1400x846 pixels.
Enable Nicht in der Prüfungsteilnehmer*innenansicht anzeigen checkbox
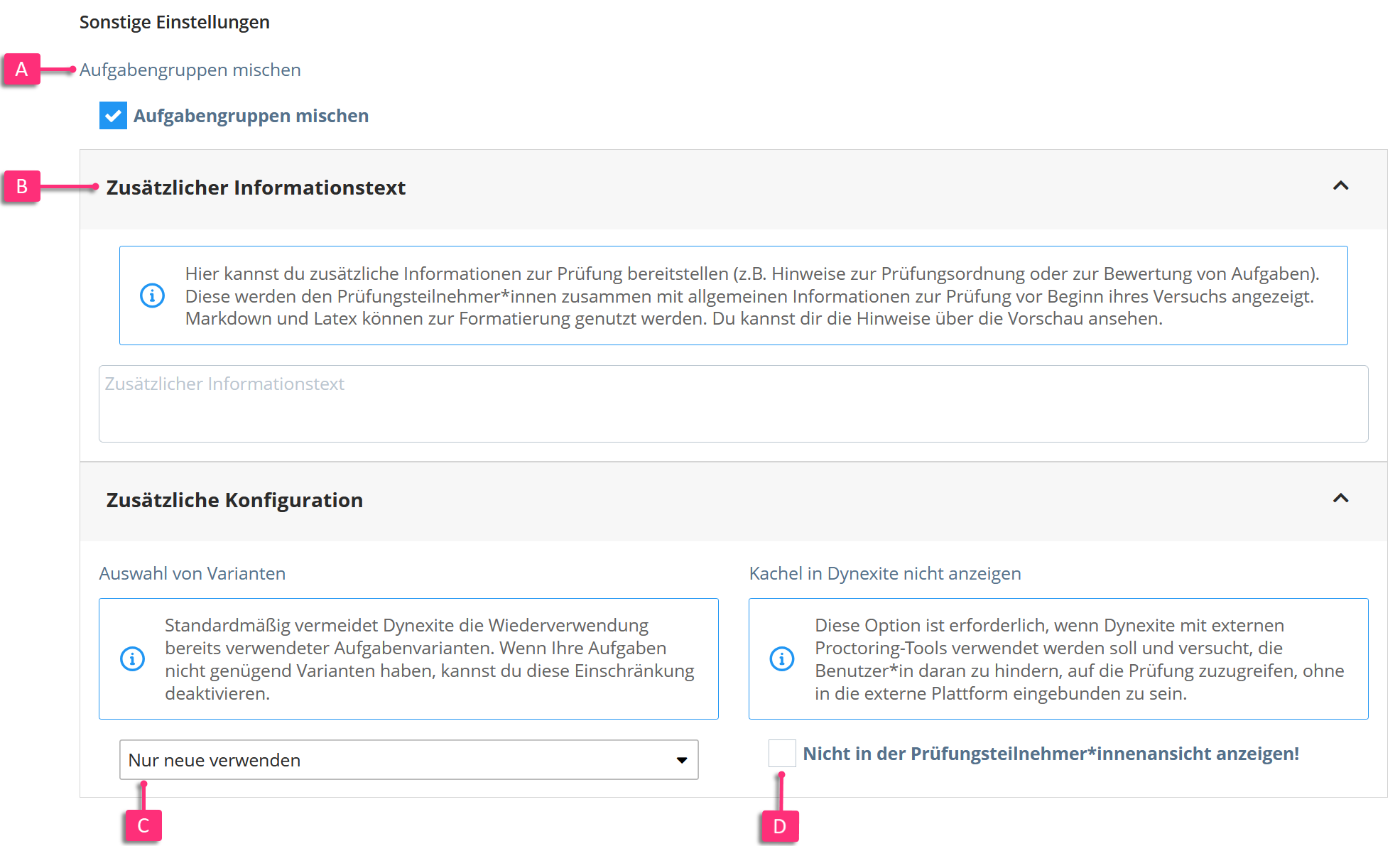[x=782, y=753]
